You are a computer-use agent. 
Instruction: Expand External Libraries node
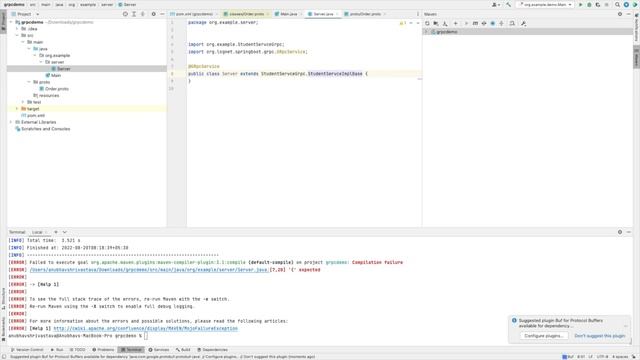pos(11,122)
